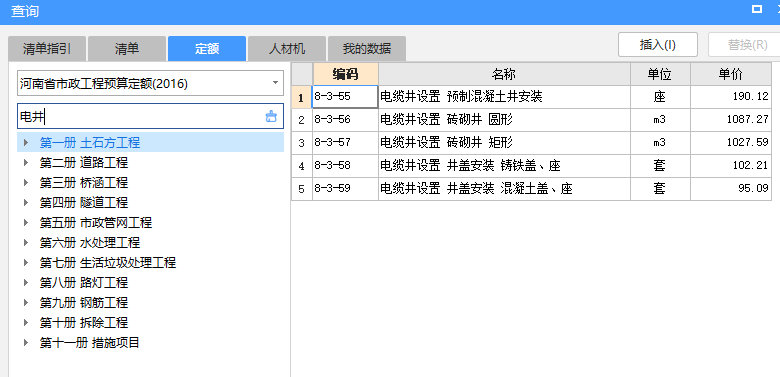Viewport: 780px width, 377px height.
Task: Click the 插入(I) button
Action: [x=658, y=45]
